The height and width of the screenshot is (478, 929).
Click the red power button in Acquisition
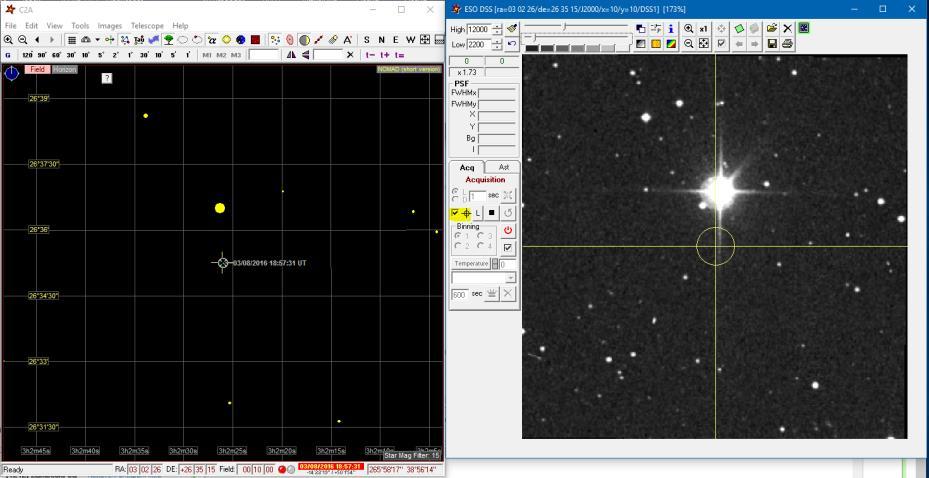click(x=508, y=230)
